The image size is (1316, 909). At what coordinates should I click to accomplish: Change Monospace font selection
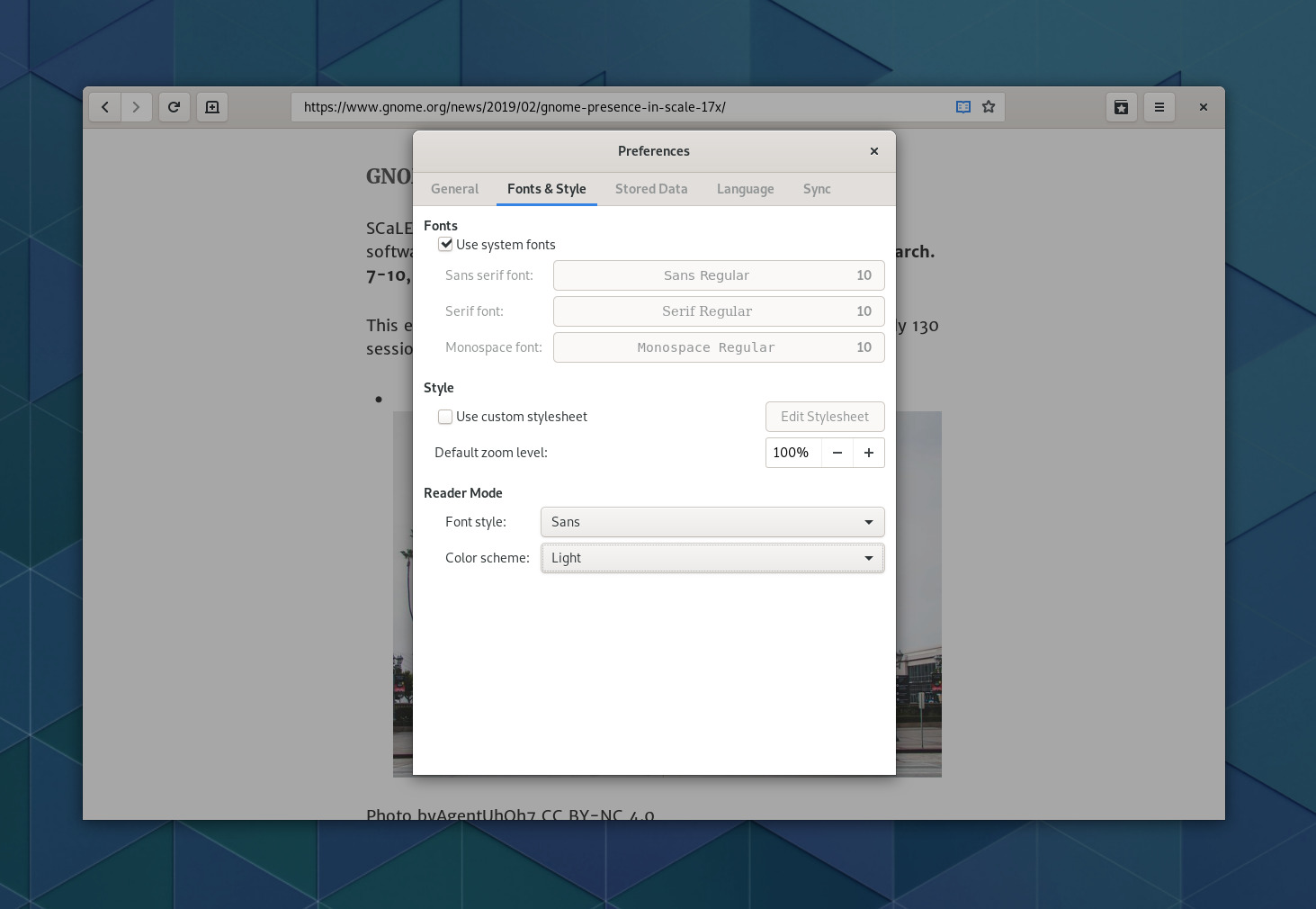[718, 347]
